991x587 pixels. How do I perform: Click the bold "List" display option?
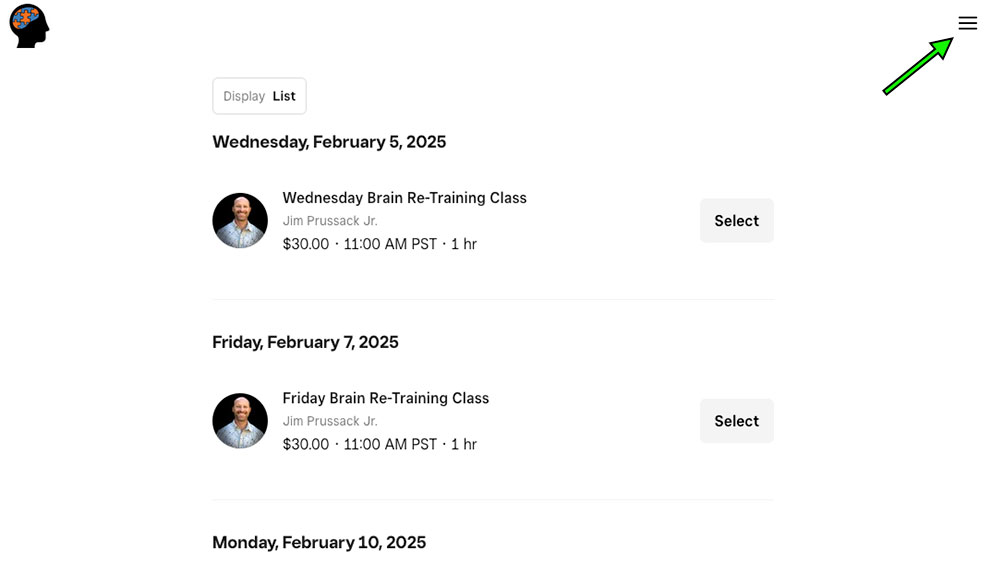284,96
